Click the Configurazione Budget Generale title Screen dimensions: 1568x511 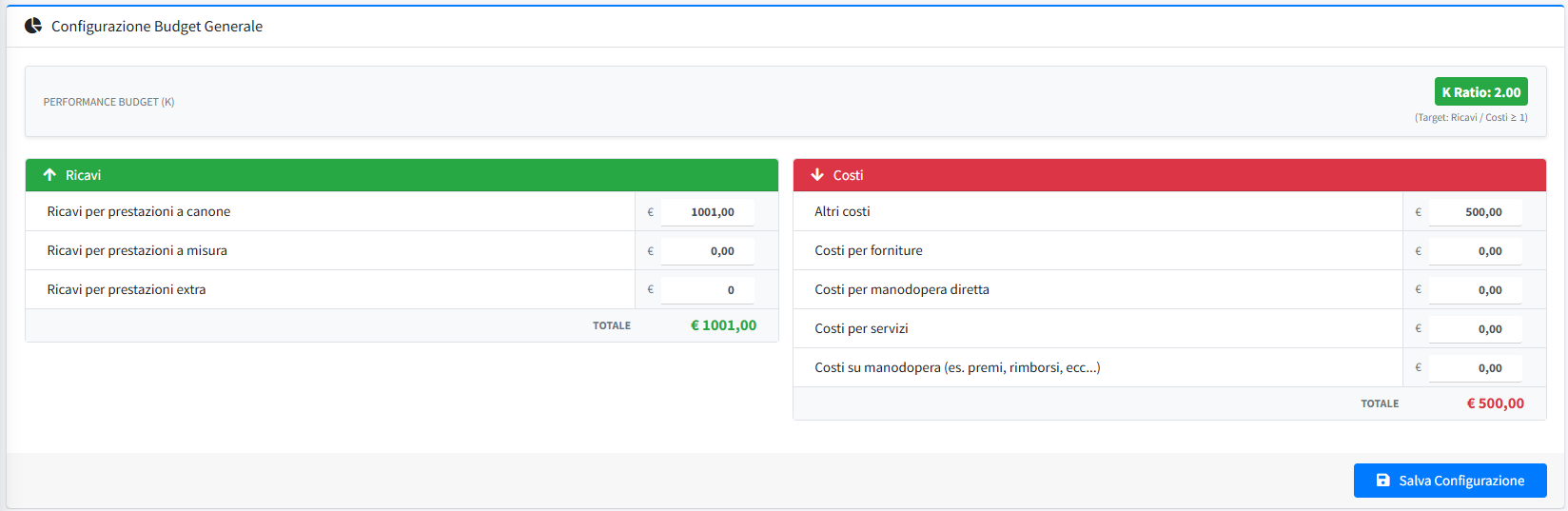tap(157, 27)
